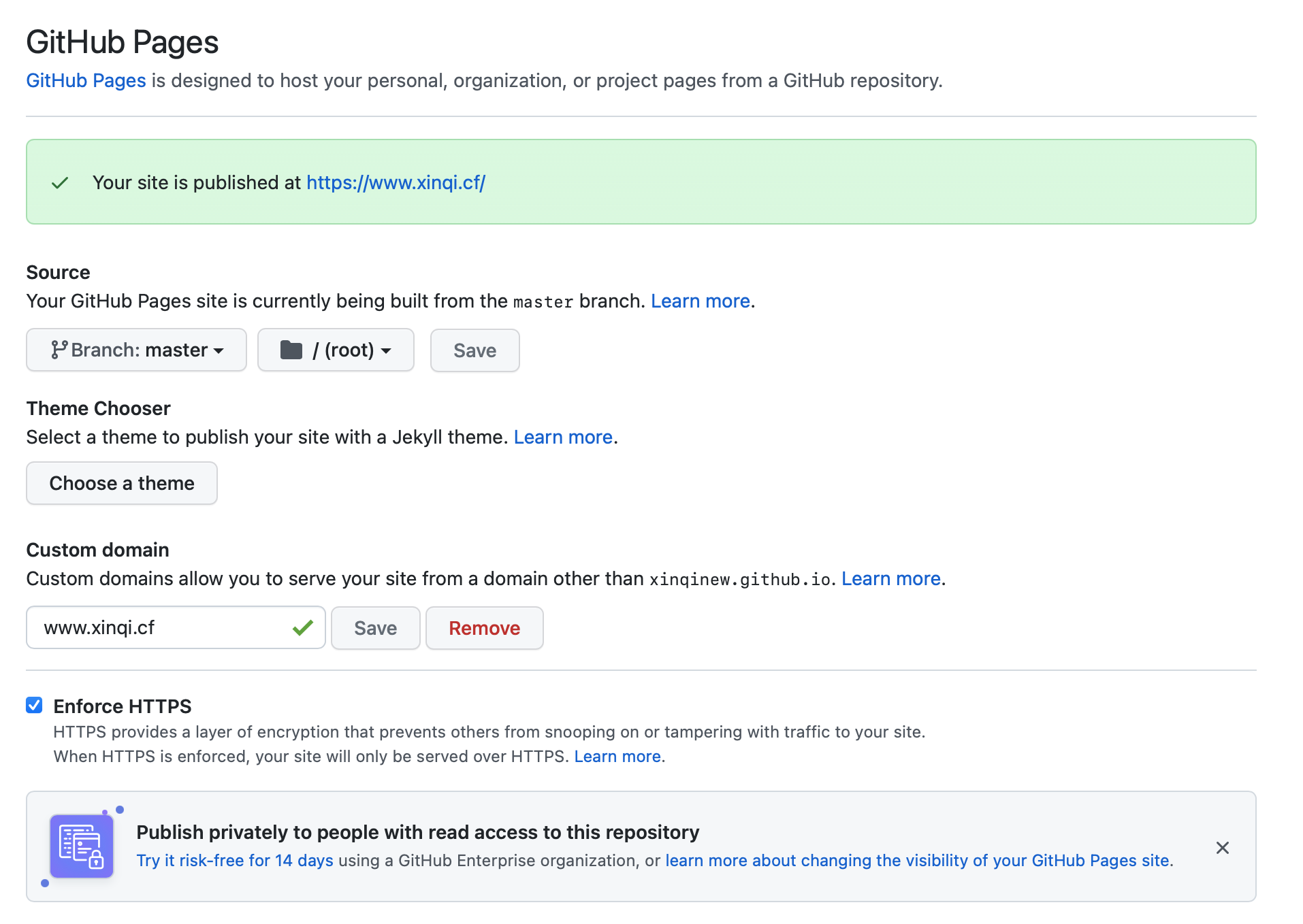Click the Enforce HTTPS label text

click(x=123, y=706)
